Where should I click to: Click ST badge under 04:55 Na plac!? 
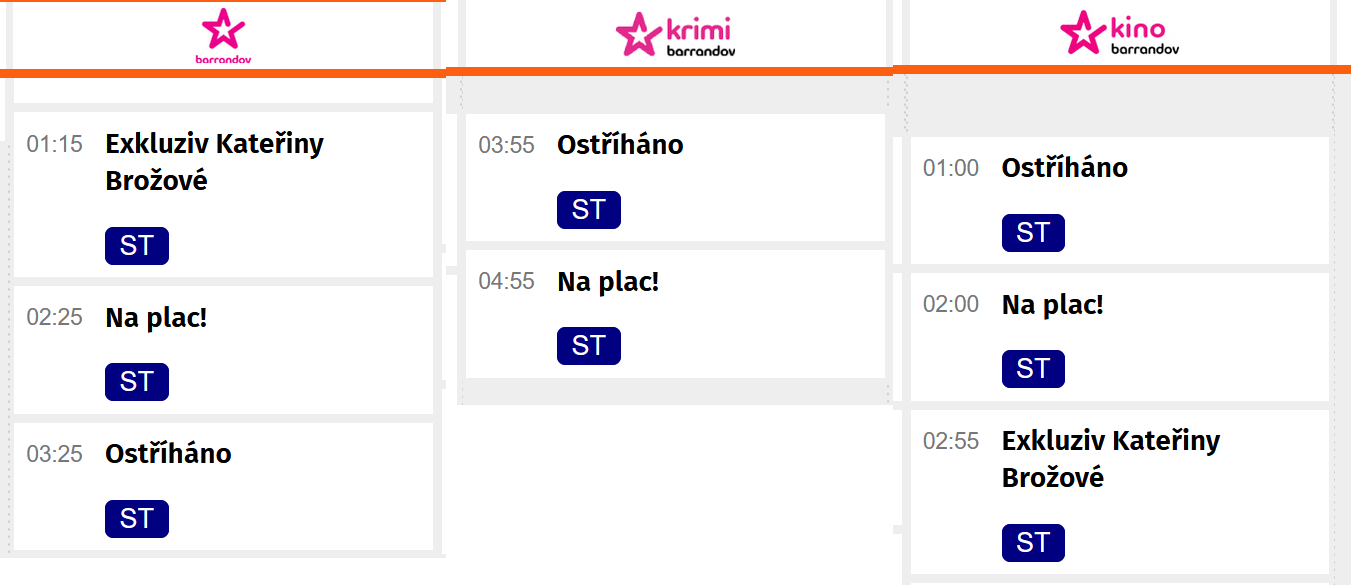[x=589, y=346]
